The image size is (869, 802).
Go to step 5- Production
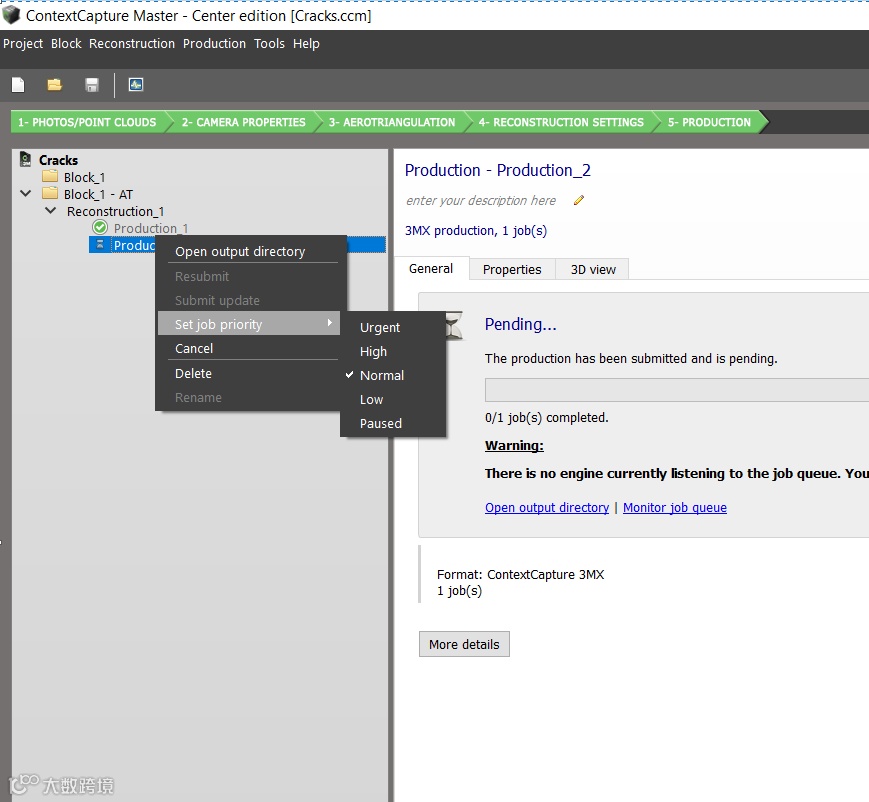(x=709, y=122)
